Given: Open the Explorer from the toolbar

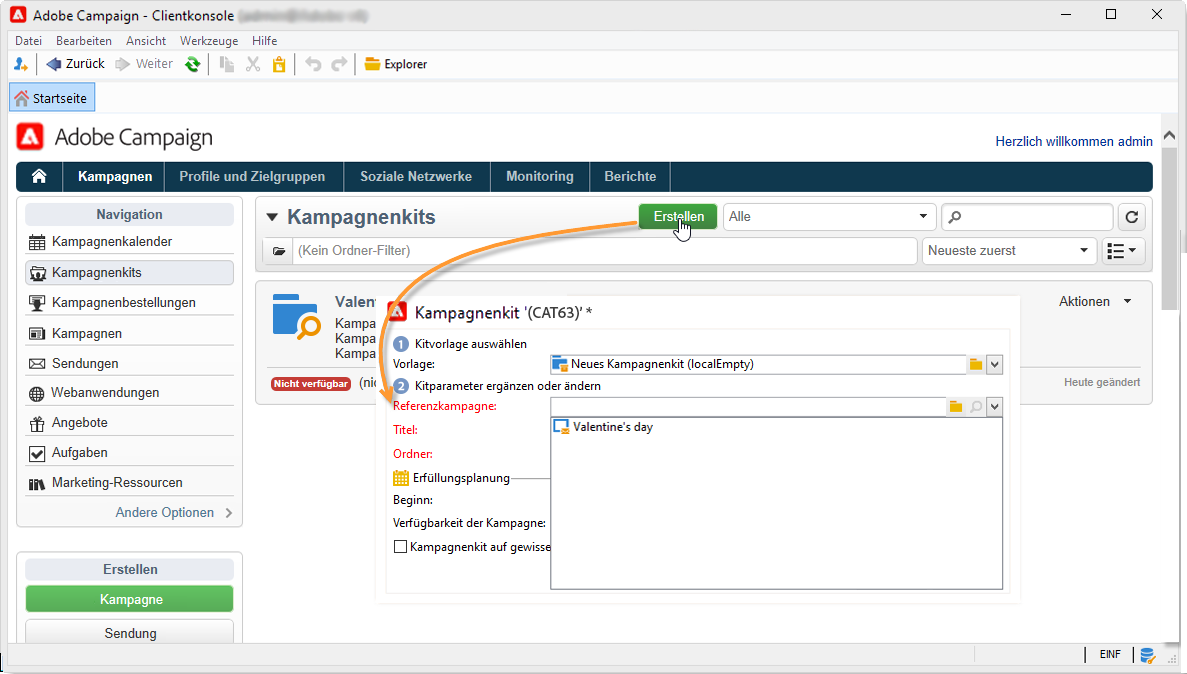Looking at the screenshot, I should coord(395,64).
